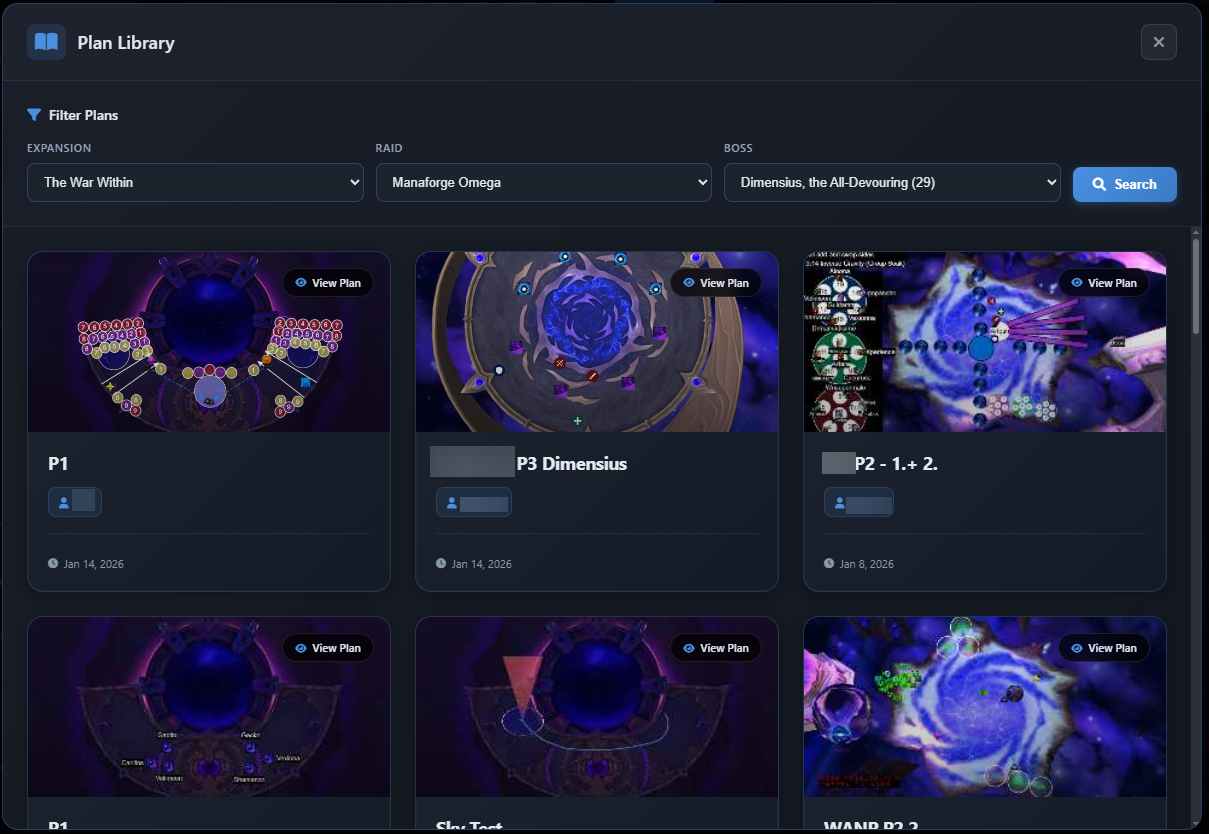The width and height of the screenshot is (1209, 834).
Task: Click the plan list vertical scrollbar
Action: point(1196,284)
